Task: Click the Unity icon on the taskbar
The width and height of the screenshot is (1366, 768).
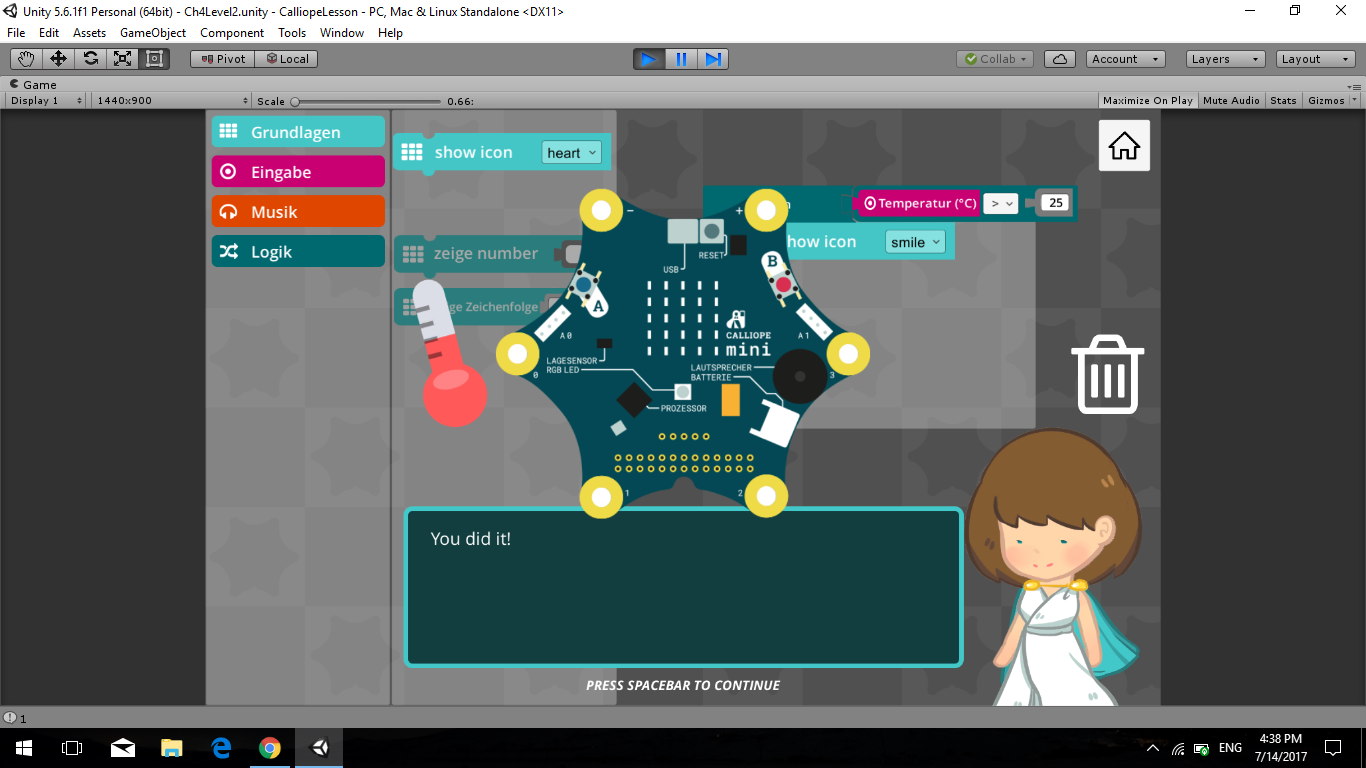Action: click(319, 748)
